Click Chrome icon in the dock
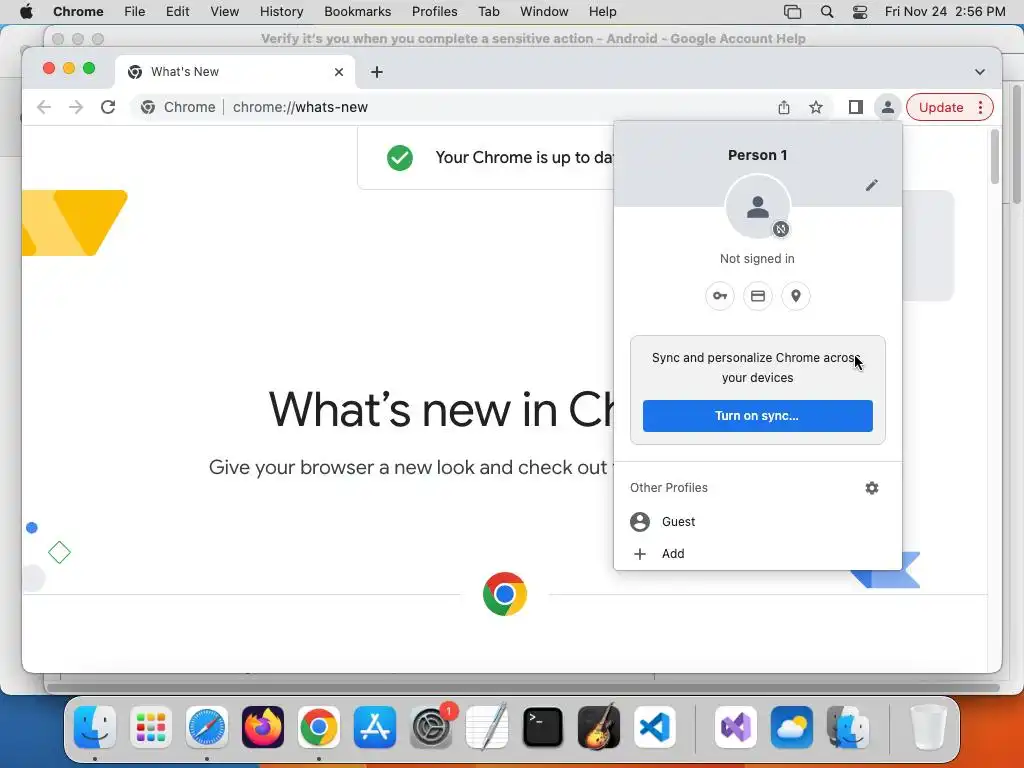This screenshot has height=768, width=1024. coord(319,727)
